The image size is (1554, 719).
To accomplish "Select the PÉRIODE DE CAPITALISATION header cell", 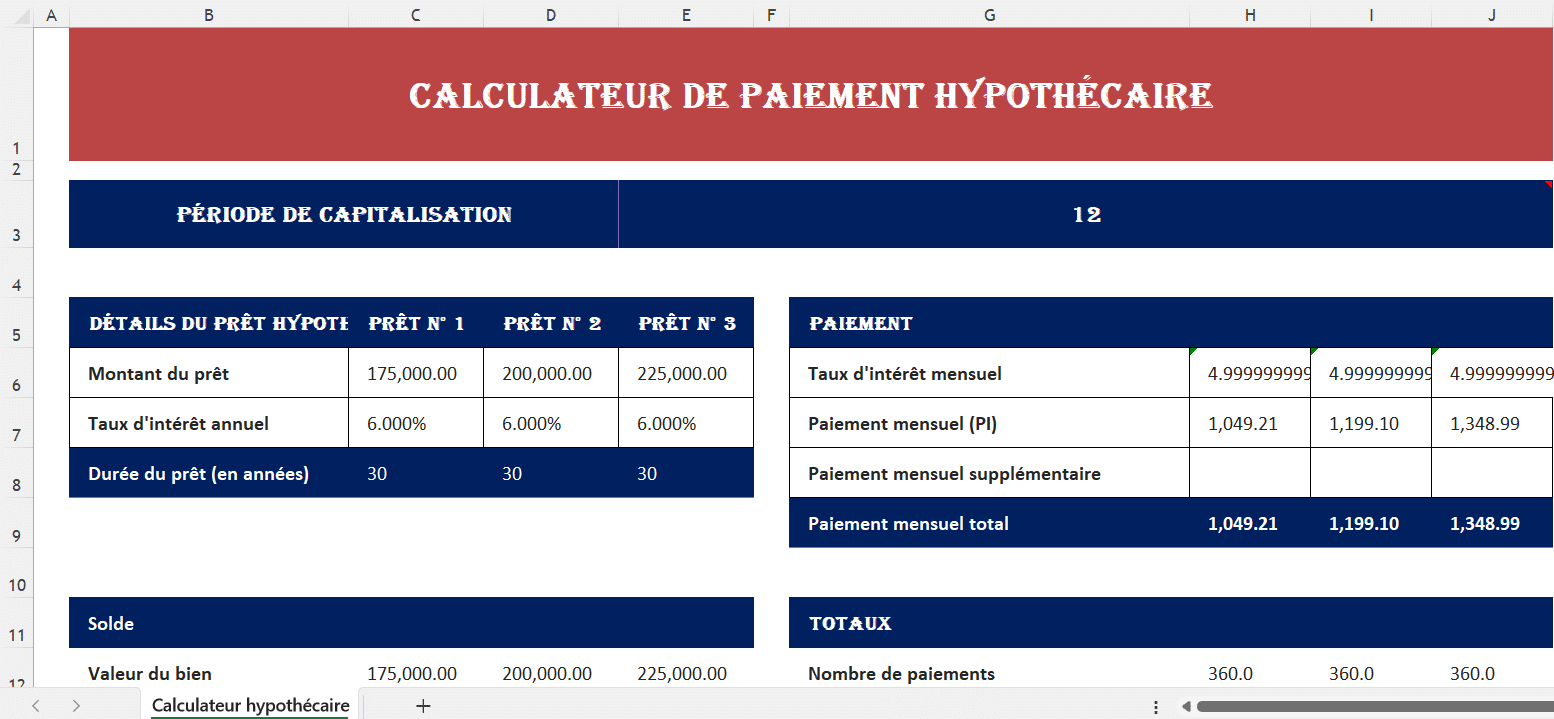I will pyautogui.click(x=343, y=213).
